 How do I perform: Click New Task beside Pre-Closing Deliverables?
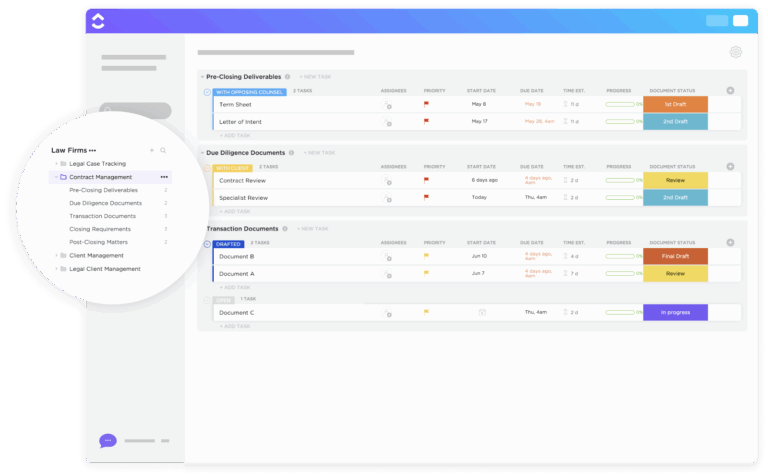[x=317, y=77]
